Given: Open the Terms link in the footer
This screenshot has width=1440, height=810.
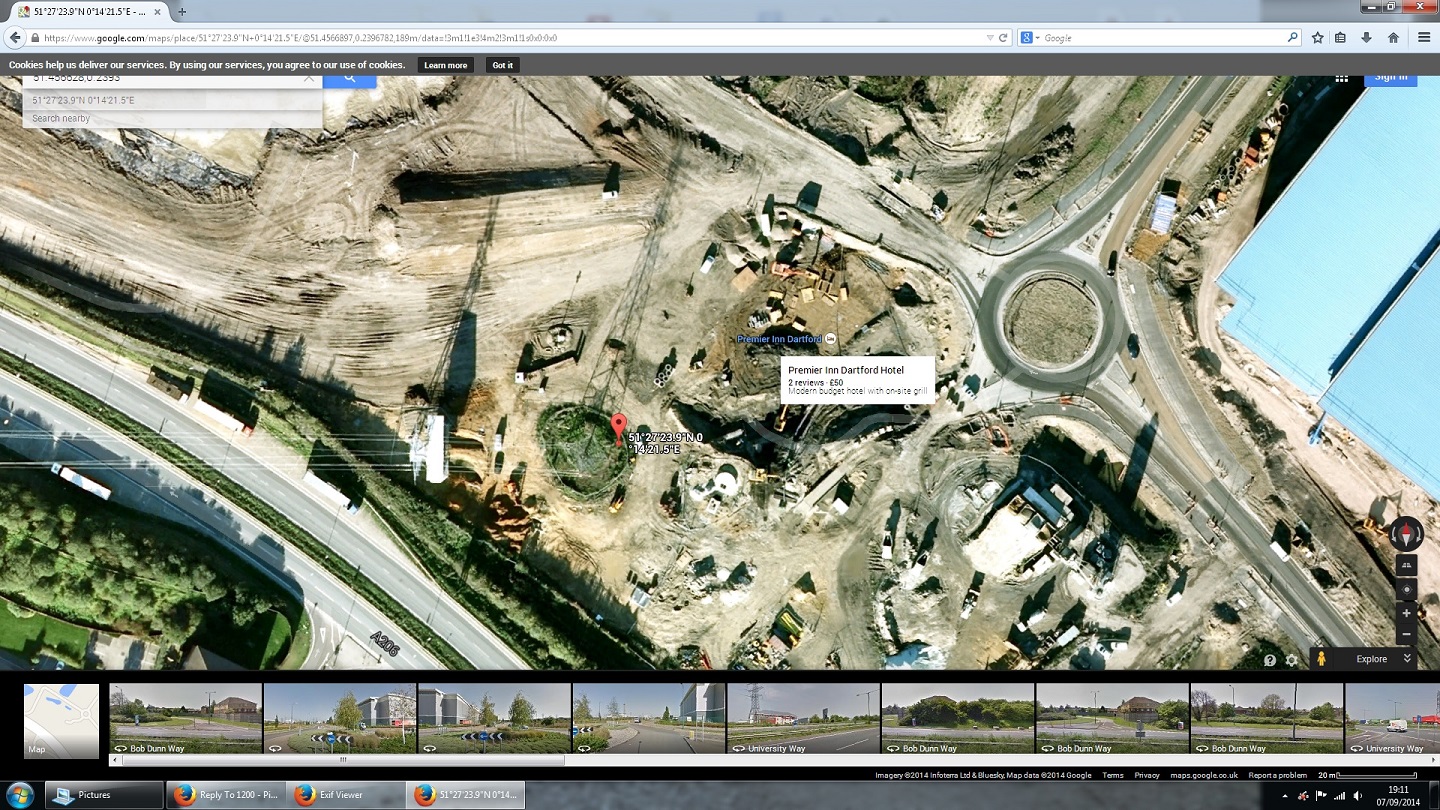Looking at the screenshot, I should [1113, 775].
